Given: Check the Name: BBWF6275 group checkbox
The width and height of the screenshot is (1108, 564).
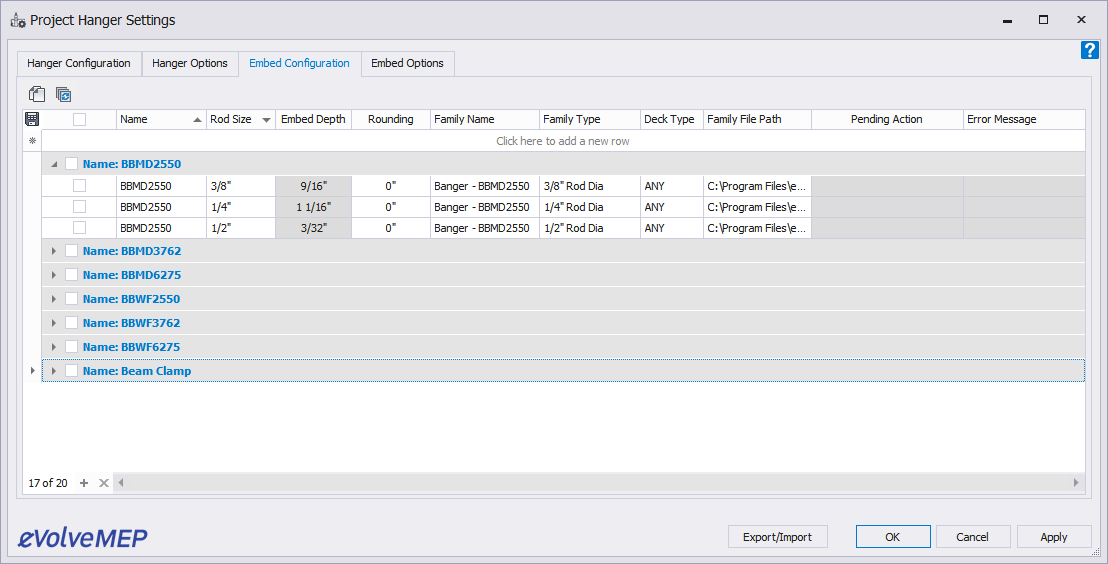Looking at the screenshot, I should 71,347.
